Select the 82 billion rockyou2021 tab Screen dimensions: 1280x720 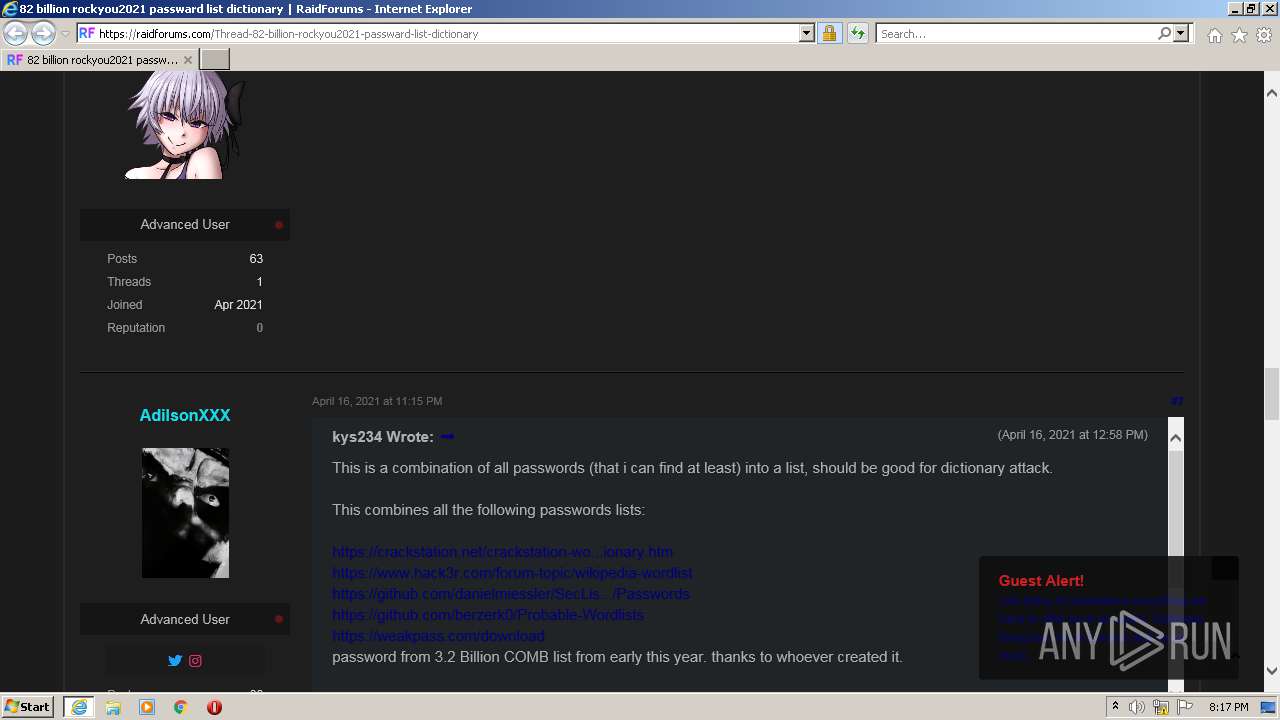[100, 60]
